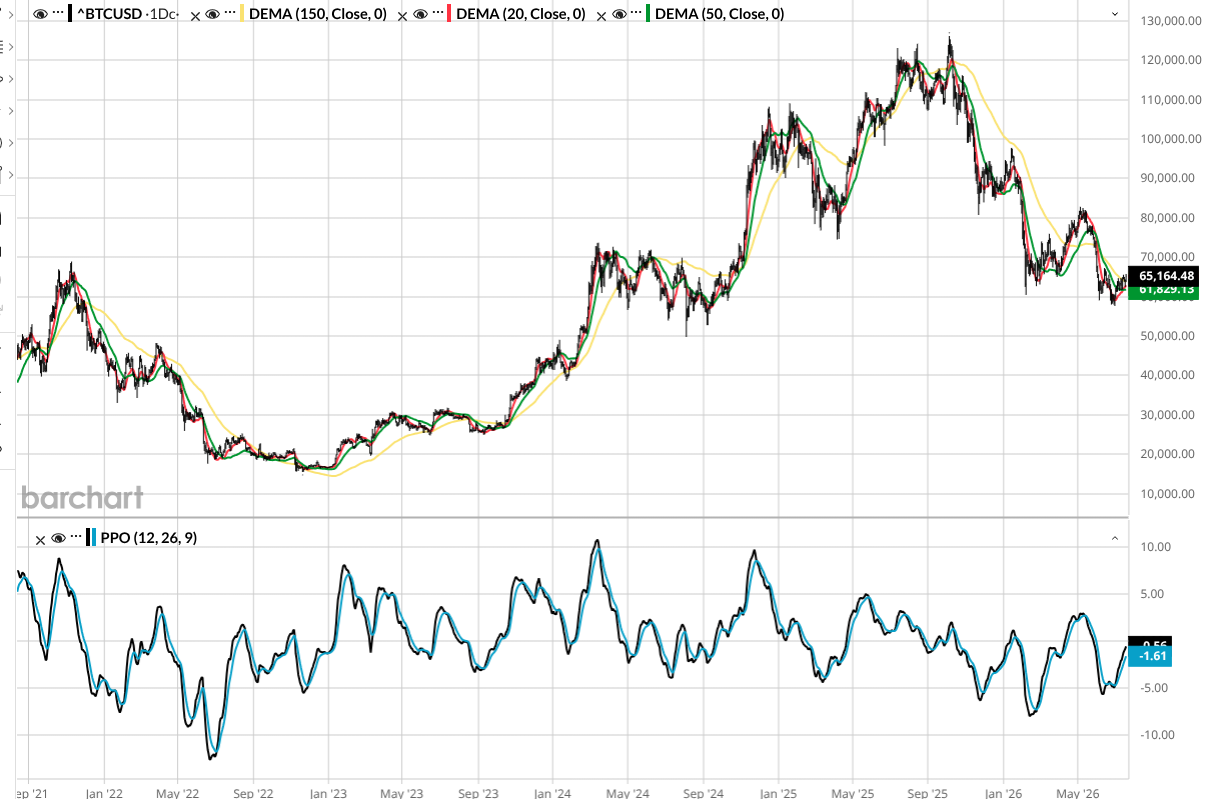
Task: Click the Jan '22 date axis label
Action: tap(104, 793)
